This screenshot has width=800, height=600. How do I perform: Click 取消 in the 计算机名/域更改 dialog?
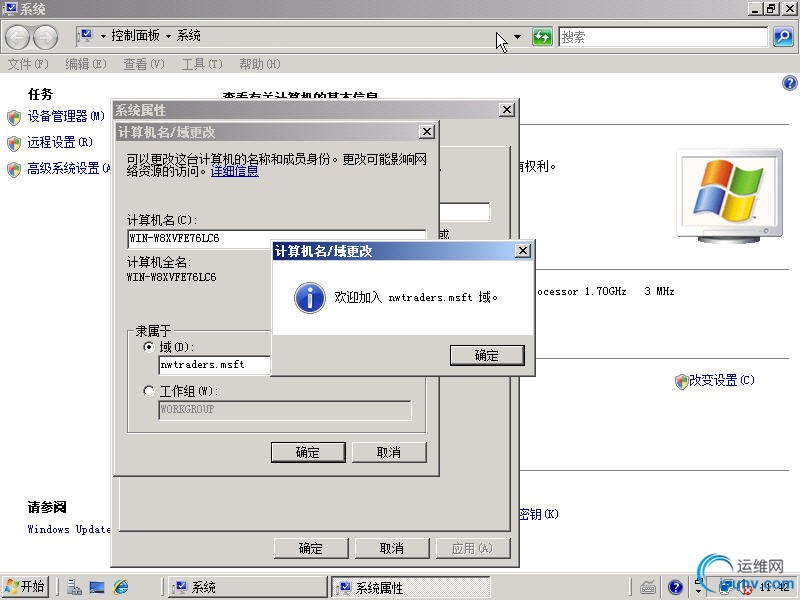point(389,453)
